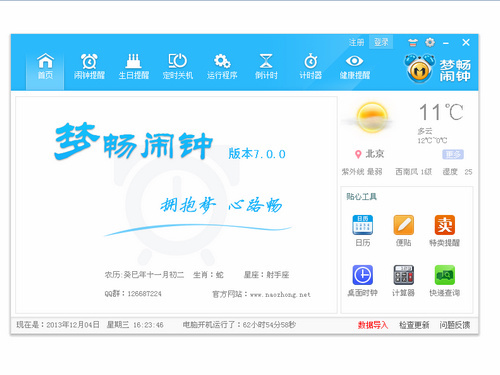Screen dimensions: 500x375
Task: Open 计时器 stopwatch tab
Action: point(310,67)
